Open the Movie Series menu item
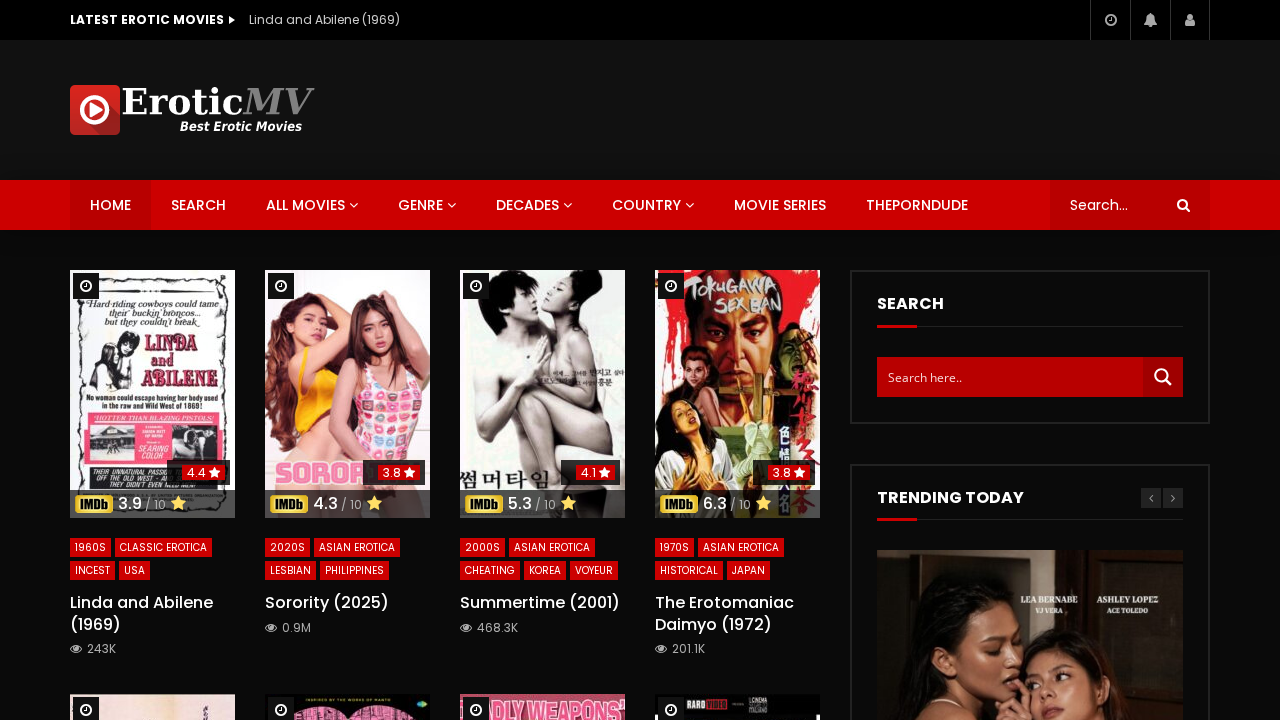This screenshot has height=720, width=1280. click(780, 205)
